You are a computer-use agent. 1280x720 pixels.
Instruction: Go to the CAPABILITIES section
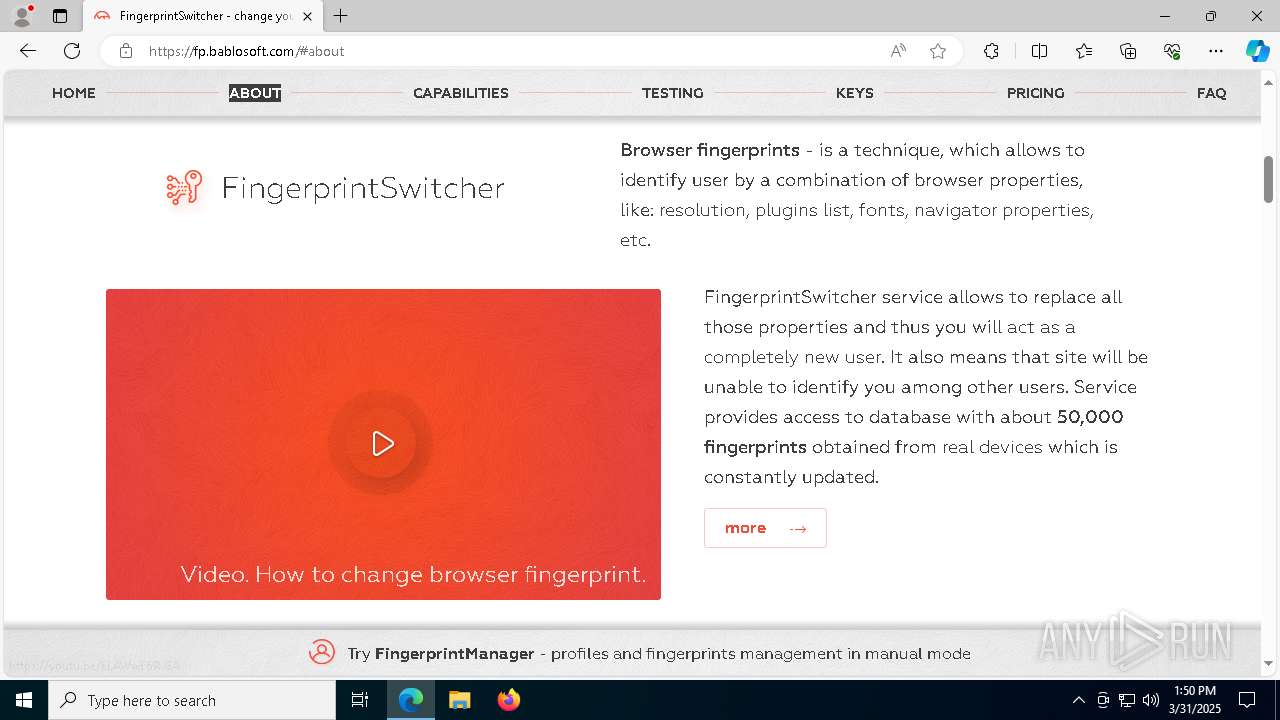(461, 93)
